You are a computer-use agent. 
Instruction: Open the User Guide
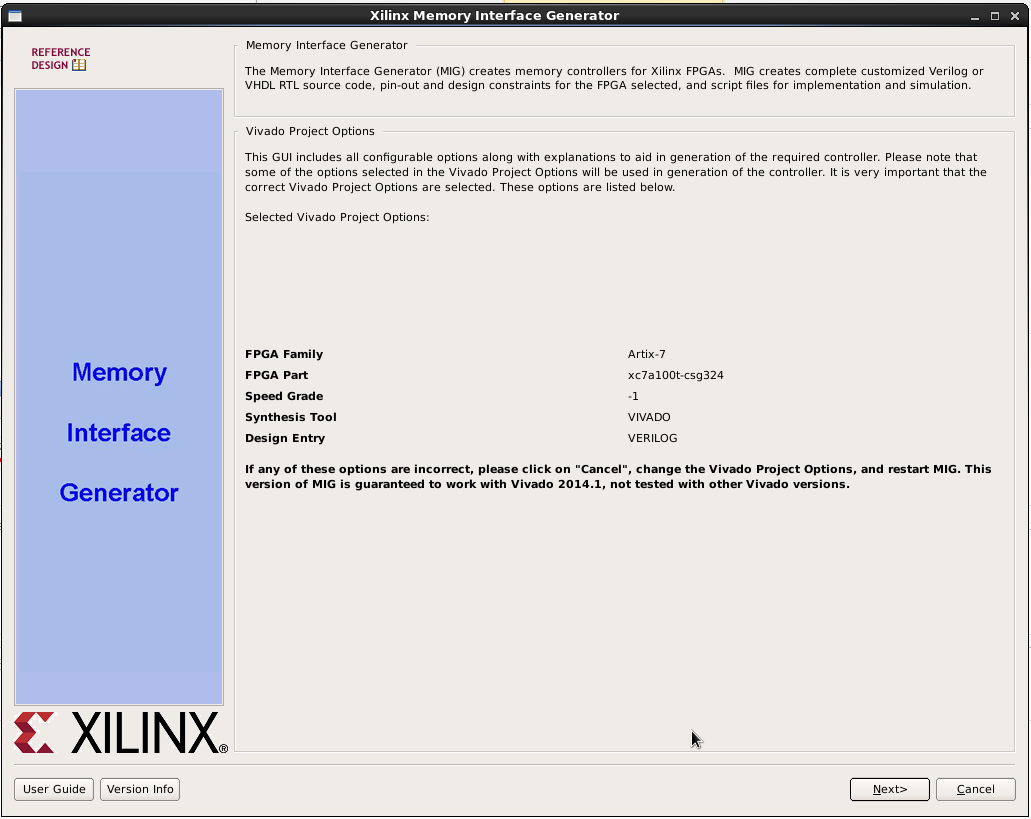[53, 789]
